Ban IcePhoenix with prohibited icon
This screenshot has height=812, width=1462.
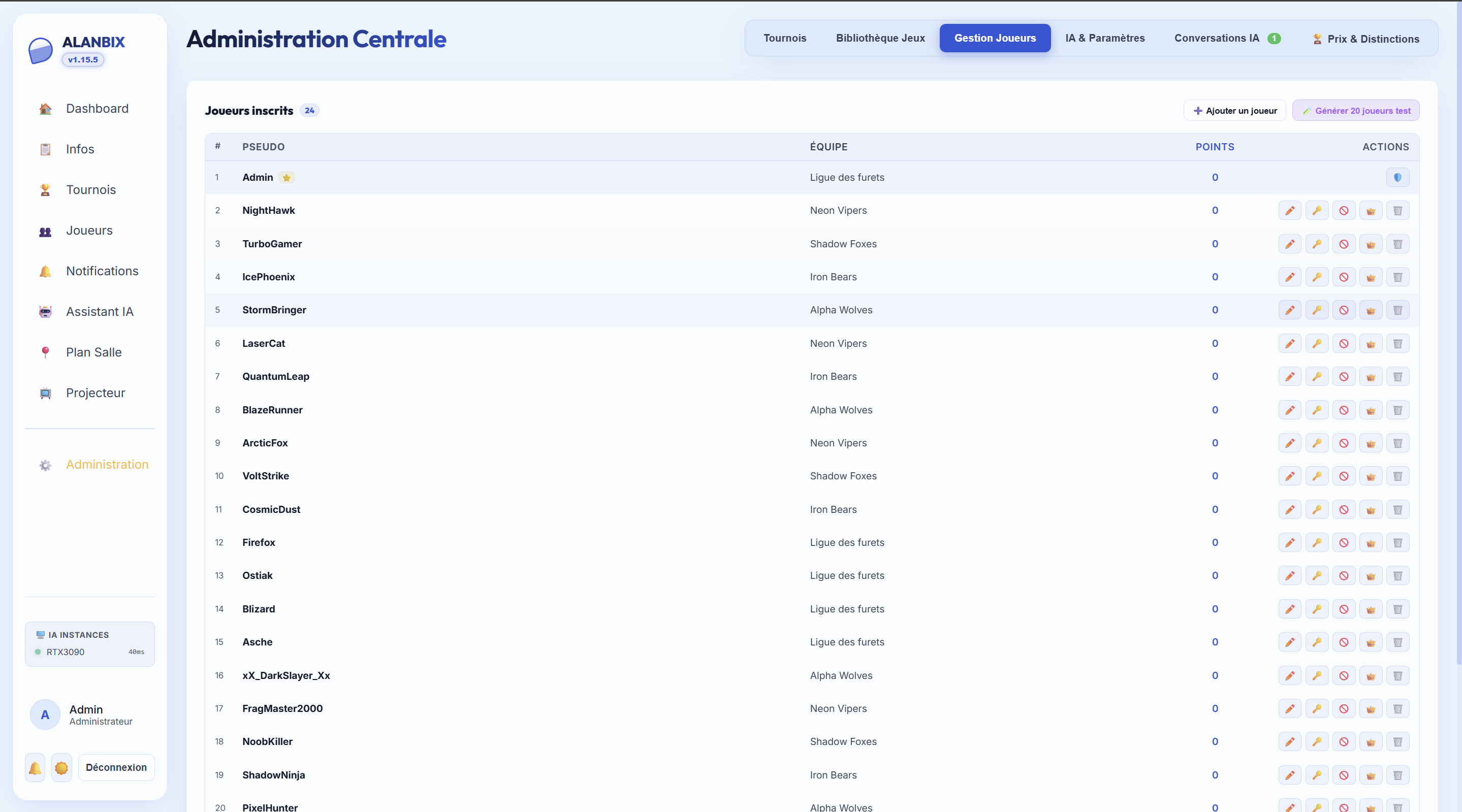click(x=1343, y=277)
